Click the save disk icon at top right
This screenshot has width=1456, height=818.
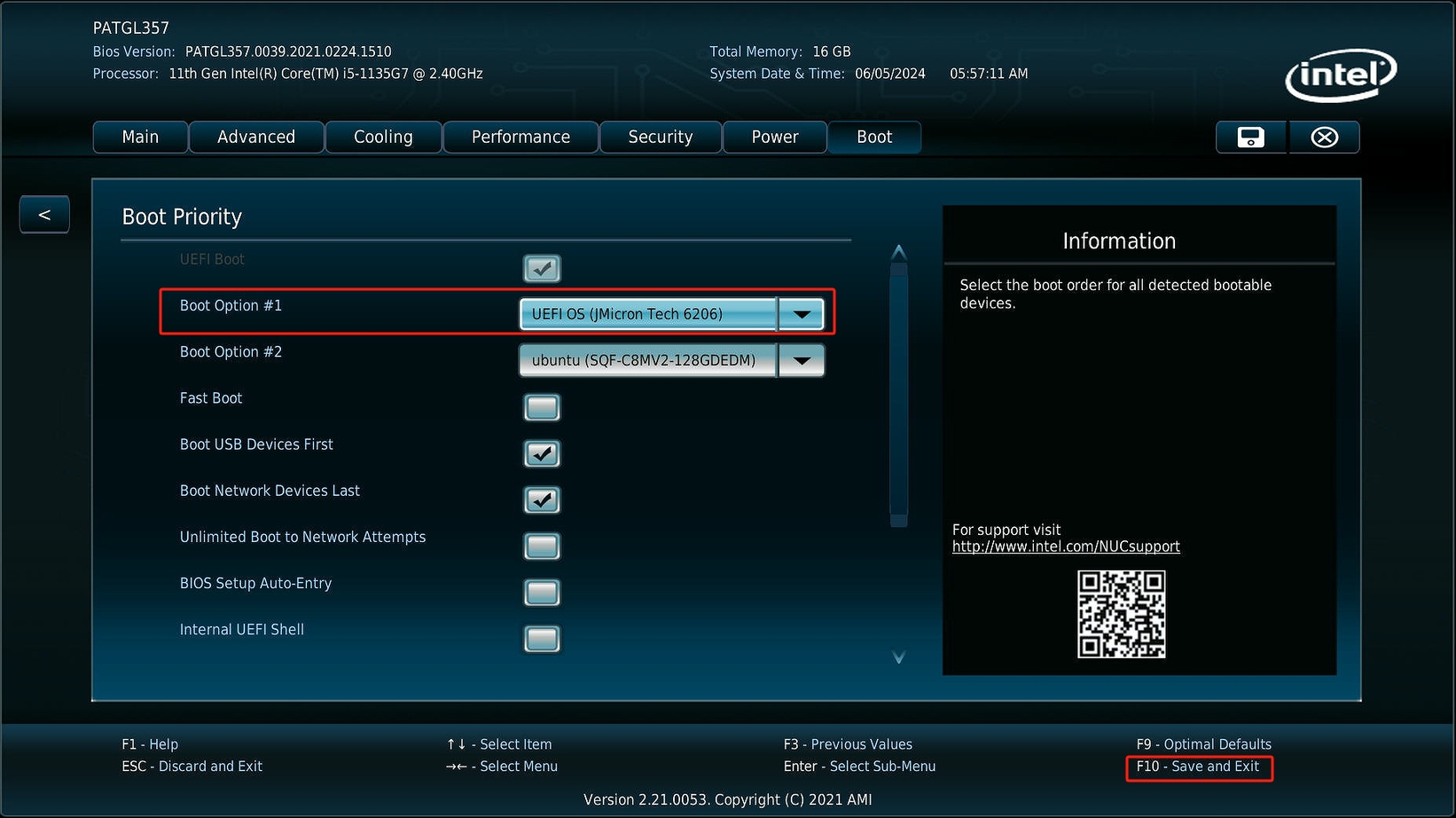click(x=1251, y=138)
